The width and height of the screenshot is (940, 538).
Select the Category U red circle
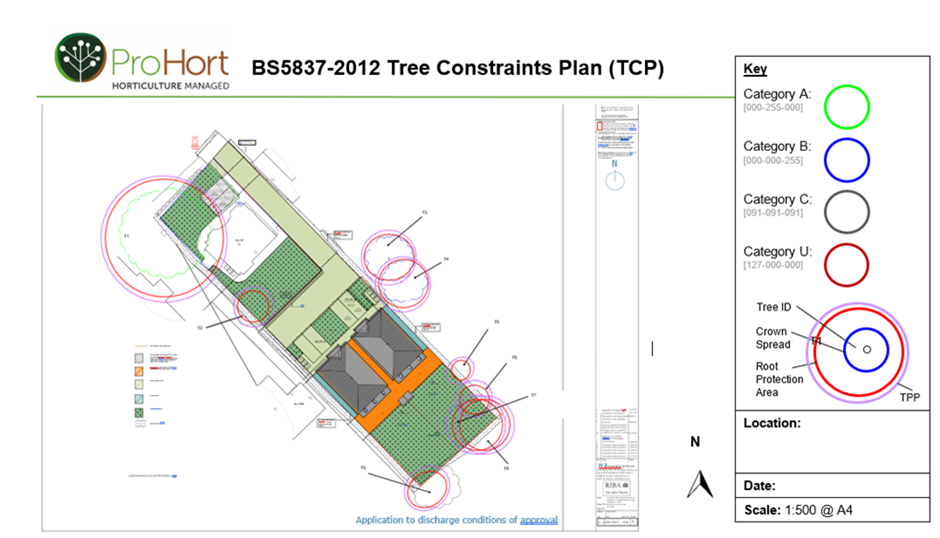point(845,263)
